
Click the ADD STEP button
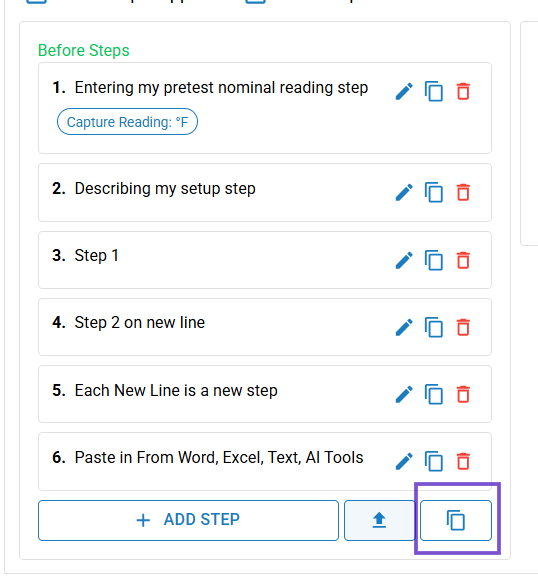click(x=188, y=520)
